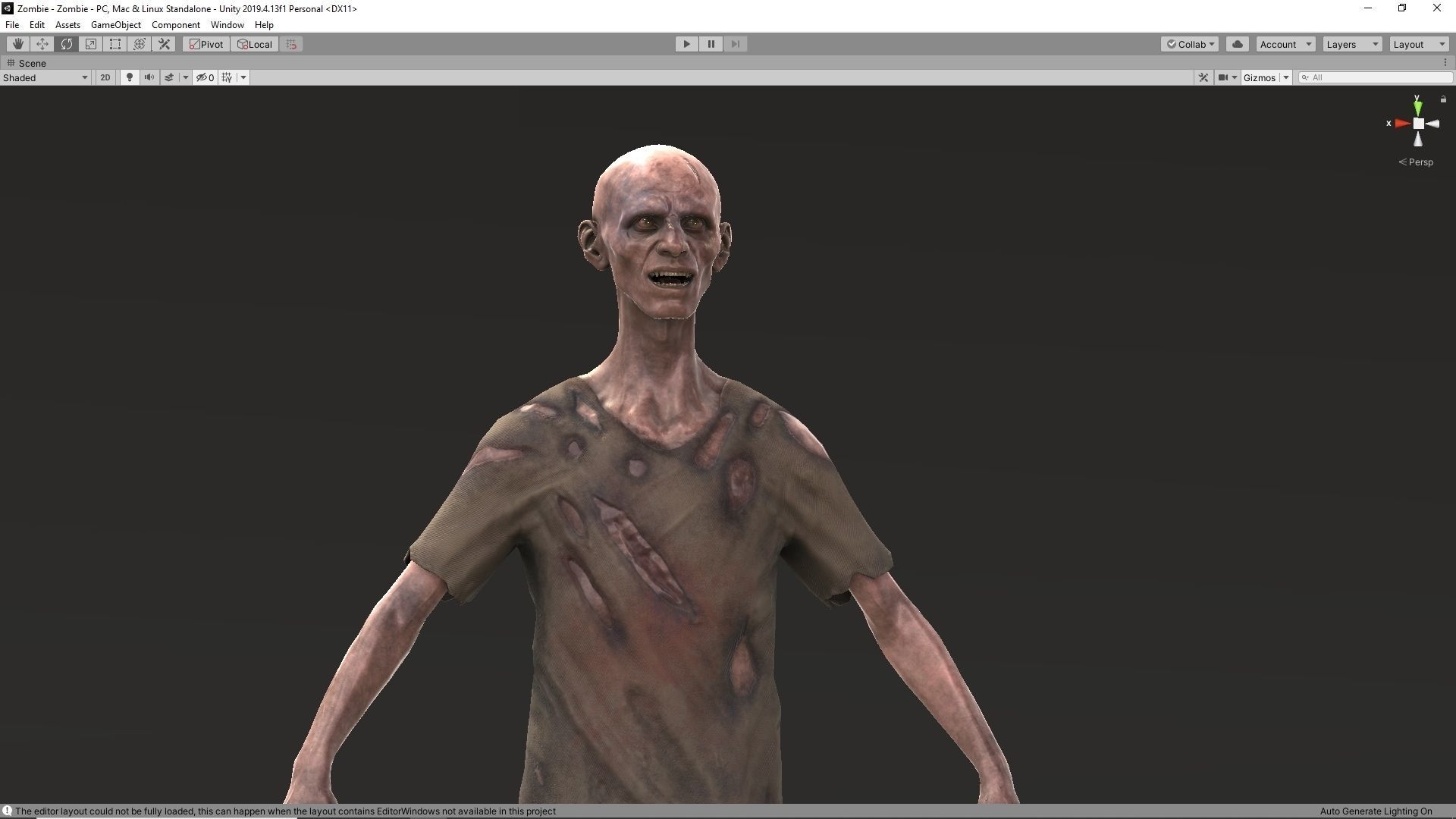The image size is (1456, 819).
Task: Toggle 2D scene view mode
Action: coord(105,77)
